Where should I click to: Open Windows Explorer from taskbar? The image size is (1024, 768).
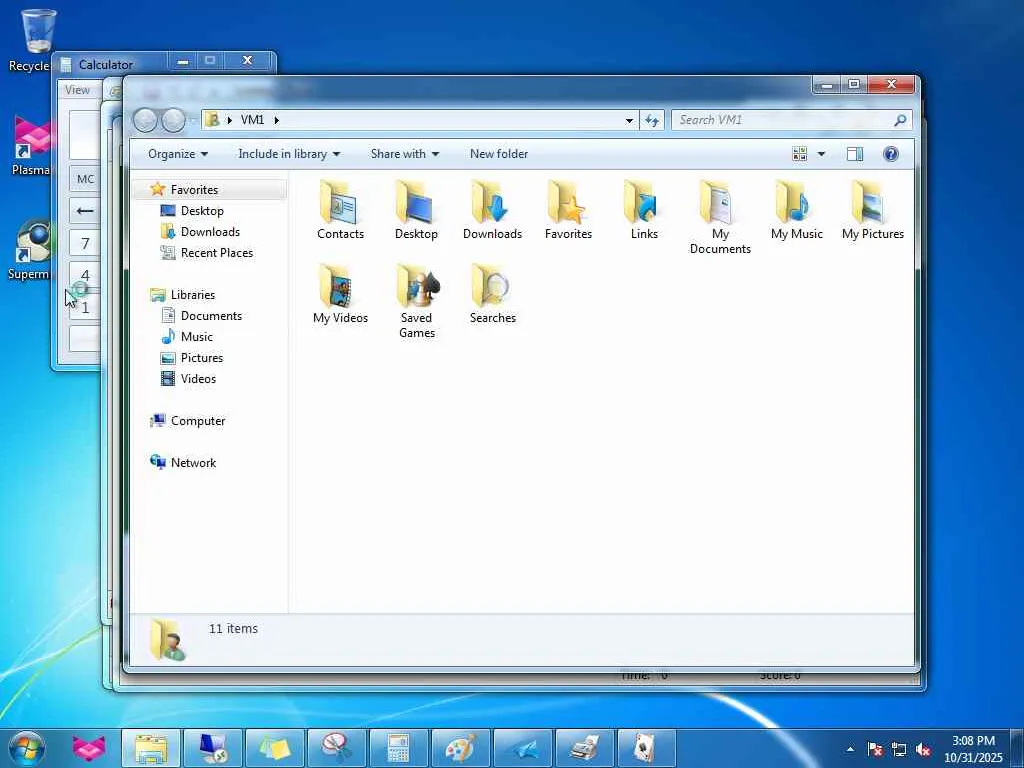[152, 748]
